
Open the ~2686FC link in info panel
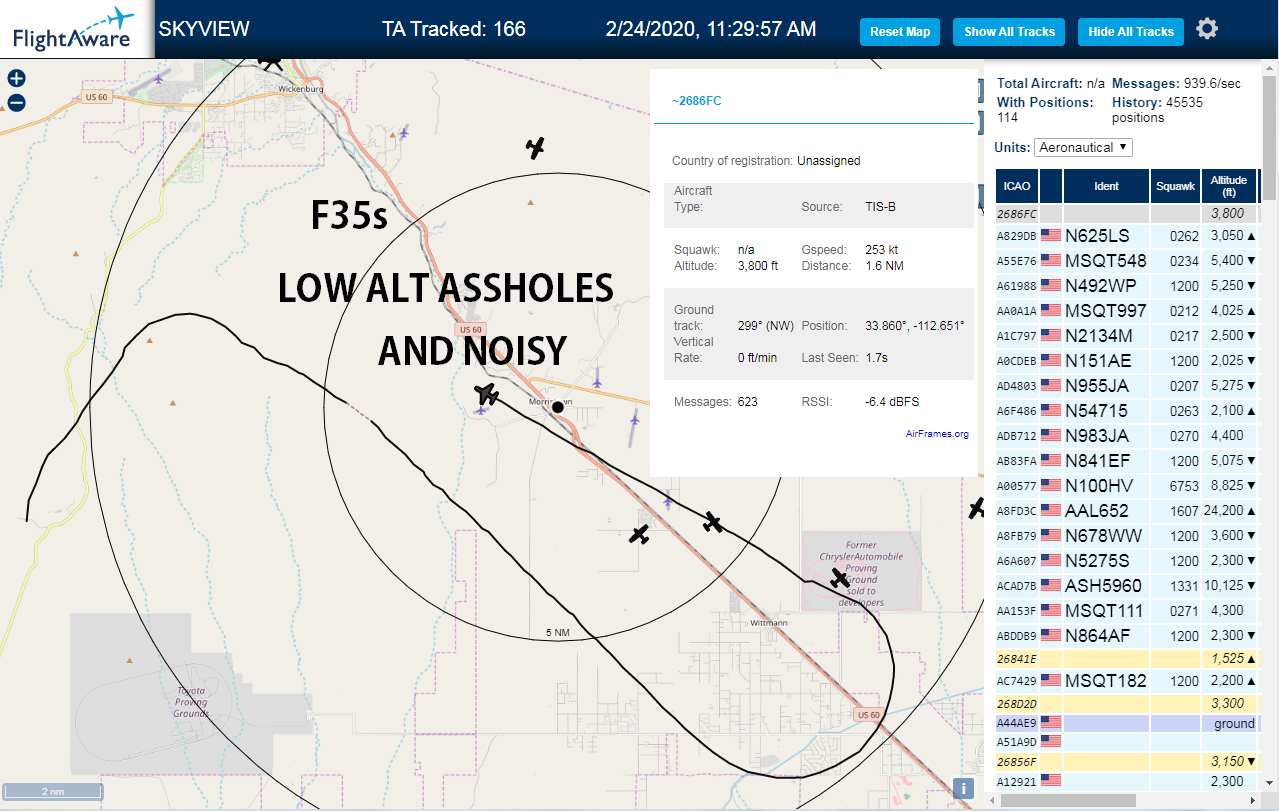pyautogui.click(x=697, y=101)
